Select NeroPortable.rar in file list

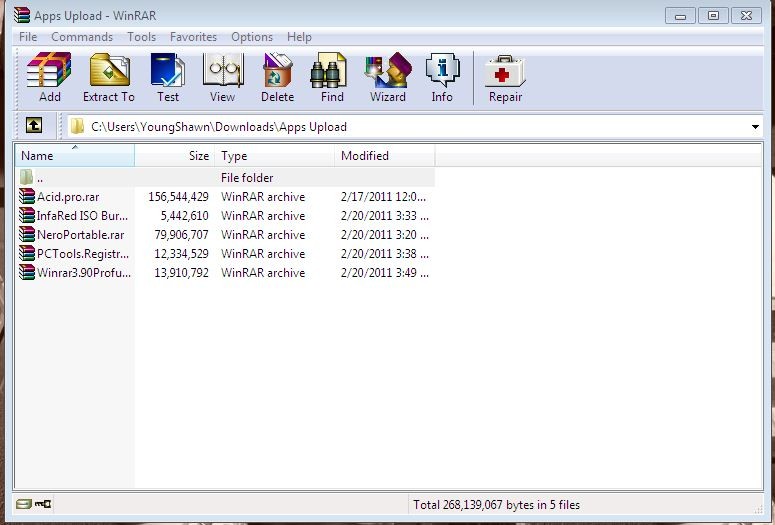click(80, 235)
